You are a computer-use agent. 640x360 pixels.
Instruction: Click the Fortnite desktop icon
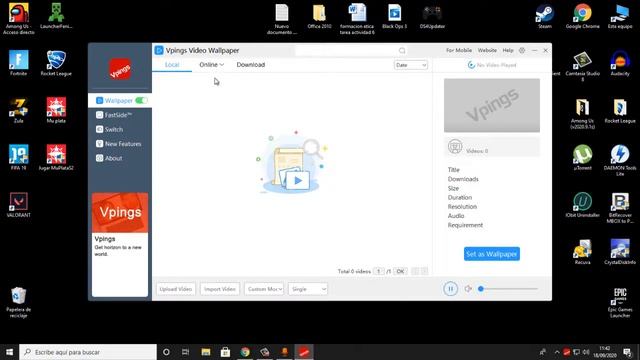click(x=19, y=63)
